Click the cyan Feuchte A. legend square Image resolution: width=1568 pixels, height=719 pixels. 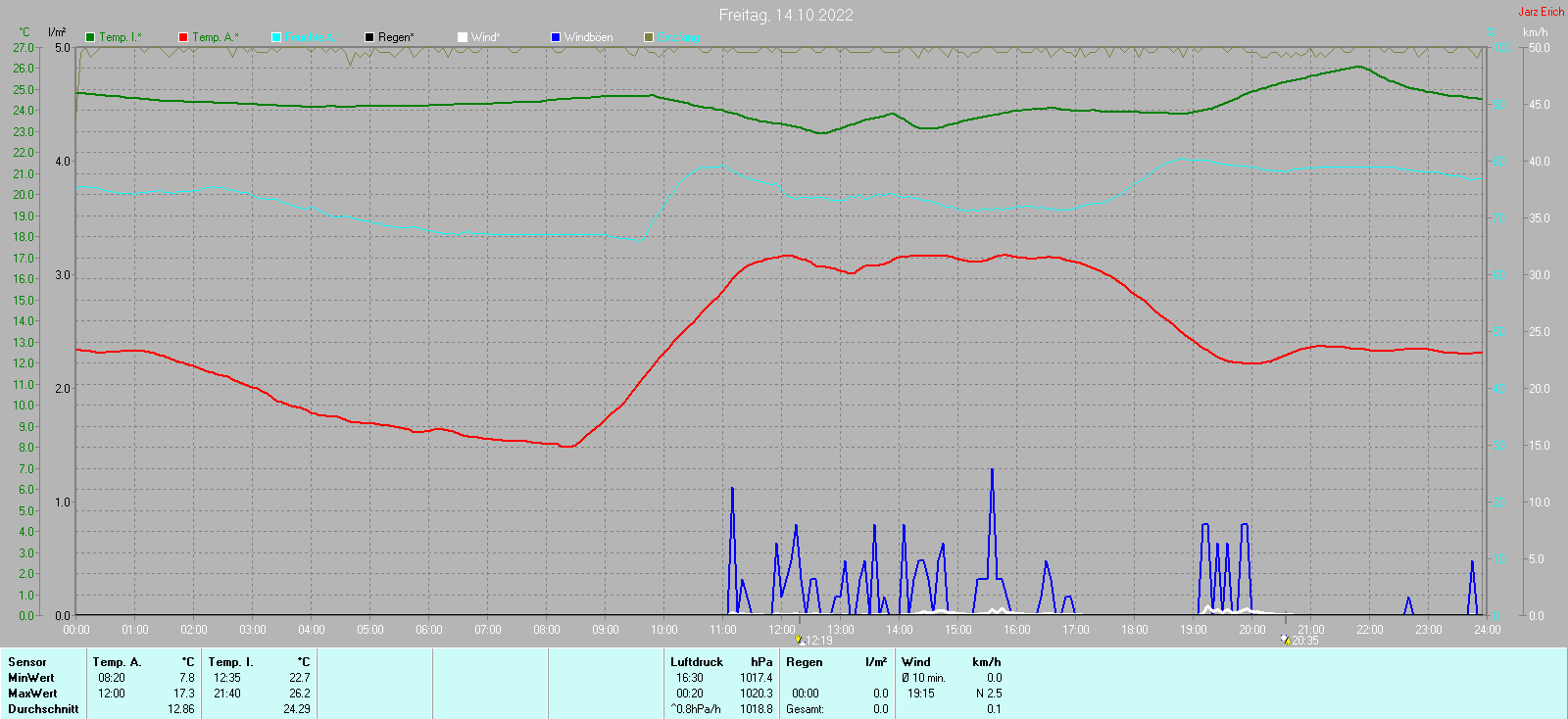point(276,37)
